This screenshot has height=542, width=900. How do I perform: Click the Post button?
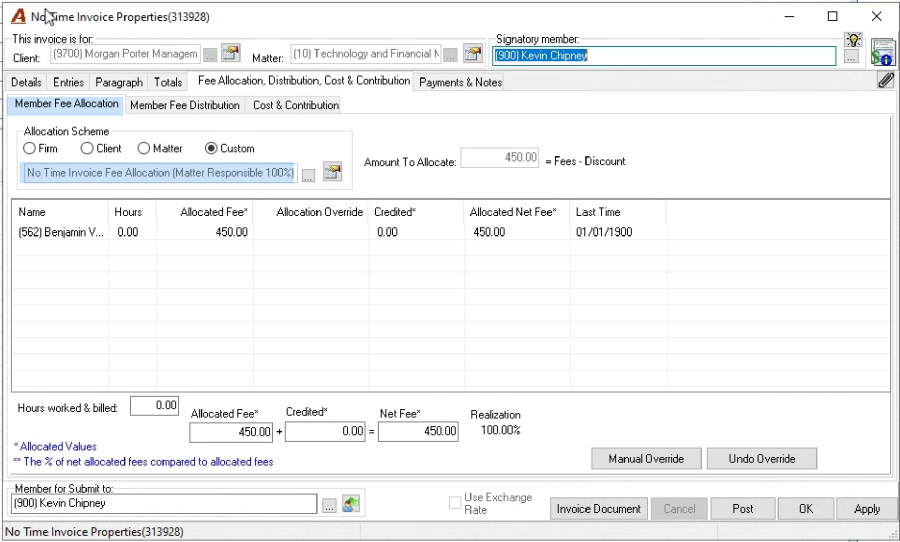(x=743, y=509)
